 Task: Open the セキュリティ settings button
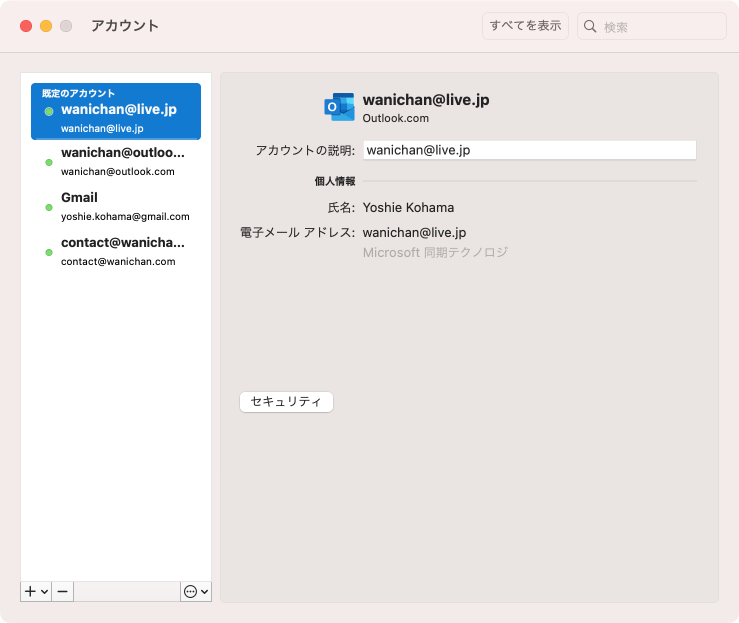pos(286,402)
